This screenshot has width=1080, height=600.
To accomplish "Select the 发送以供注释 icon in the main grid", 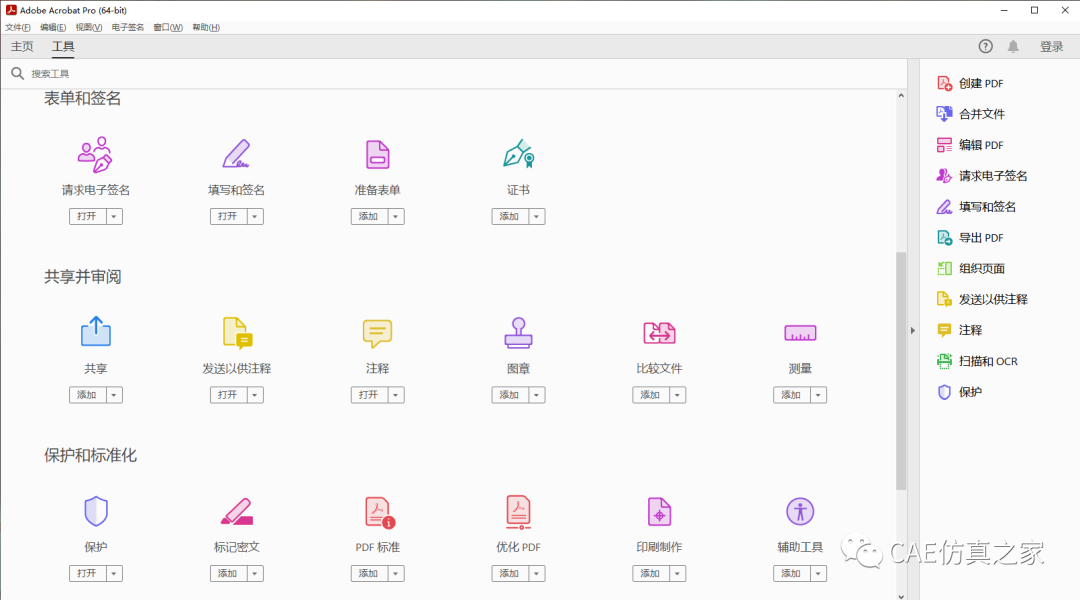I will point(238,333).
